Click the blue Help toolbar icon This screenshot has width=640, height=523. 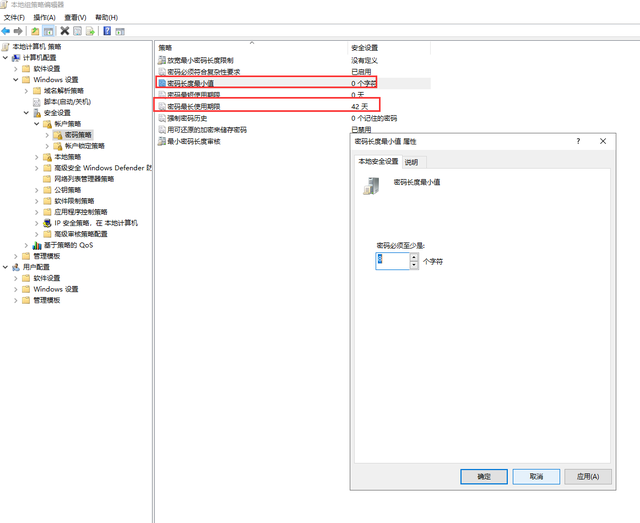(107, 31)
